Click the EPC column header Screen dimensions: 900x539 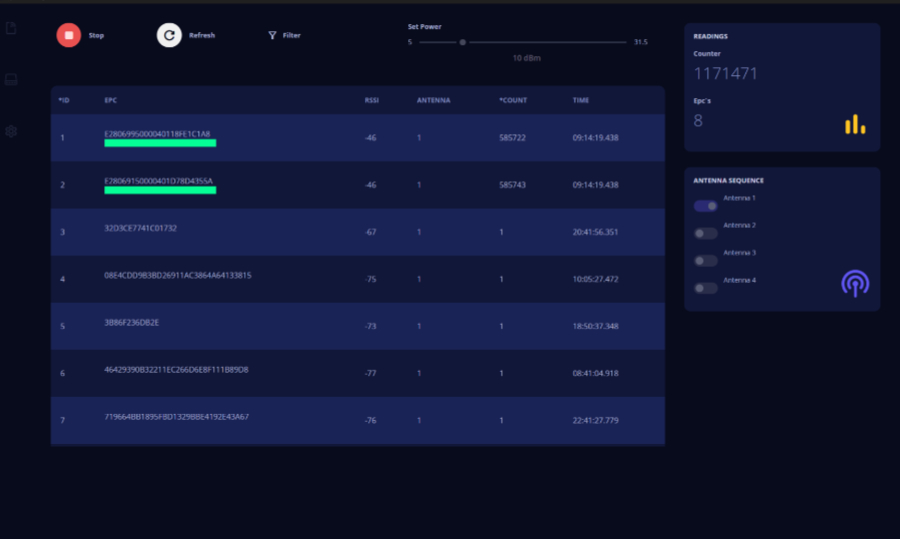pyautogui.click(x=111, y=100)
